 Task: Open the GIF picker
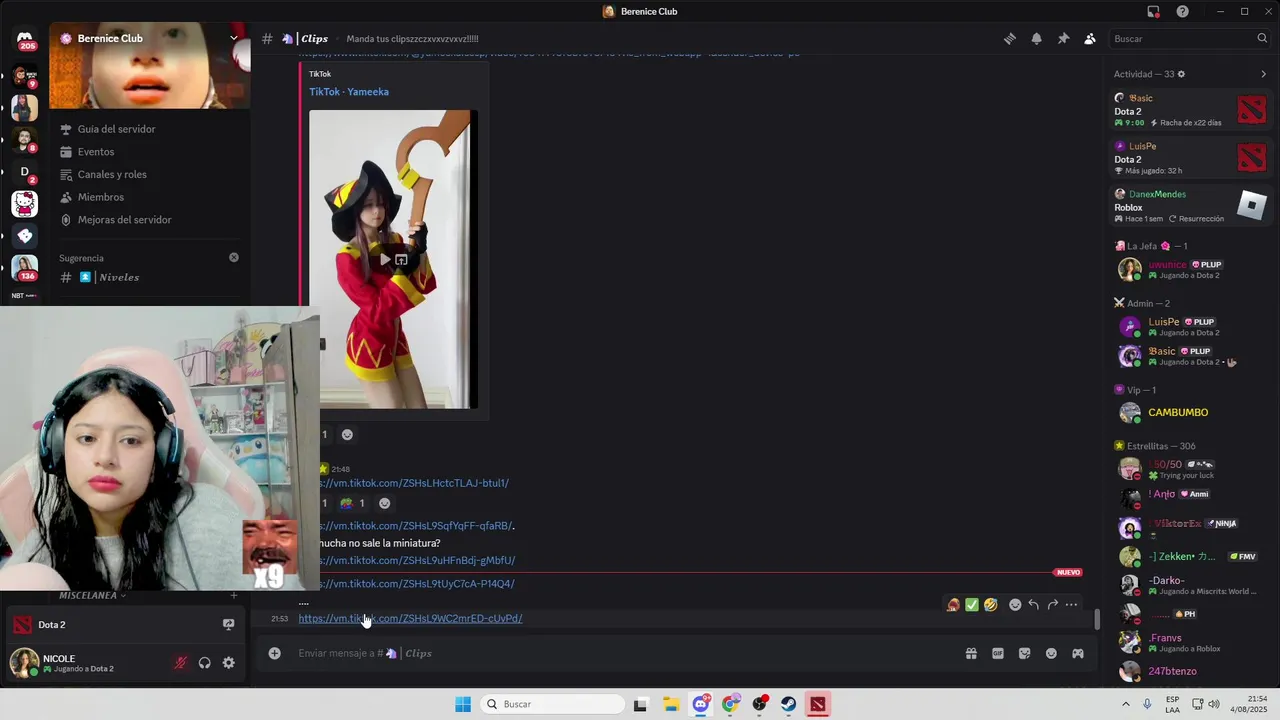[998, 653]
